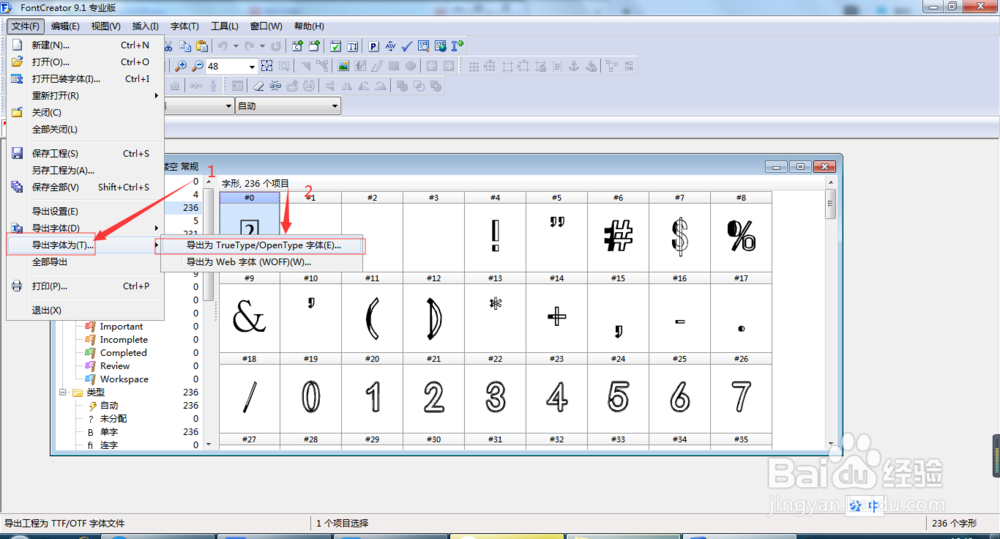The image size is (1000, 539).
Task: Click the grid display icon in toolbar
Action: pos(474,66)
